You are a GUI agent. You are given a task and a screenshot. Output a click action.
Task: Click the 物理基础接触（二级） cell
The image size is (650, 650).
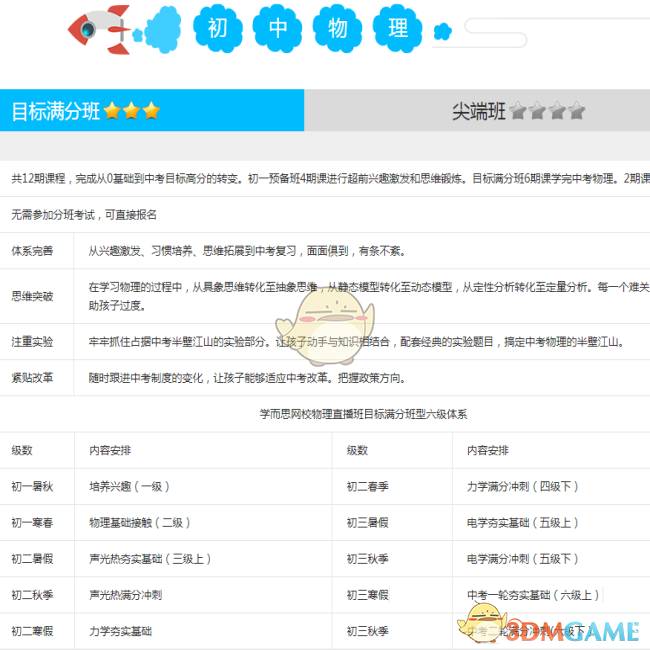(x=140, y=522)
